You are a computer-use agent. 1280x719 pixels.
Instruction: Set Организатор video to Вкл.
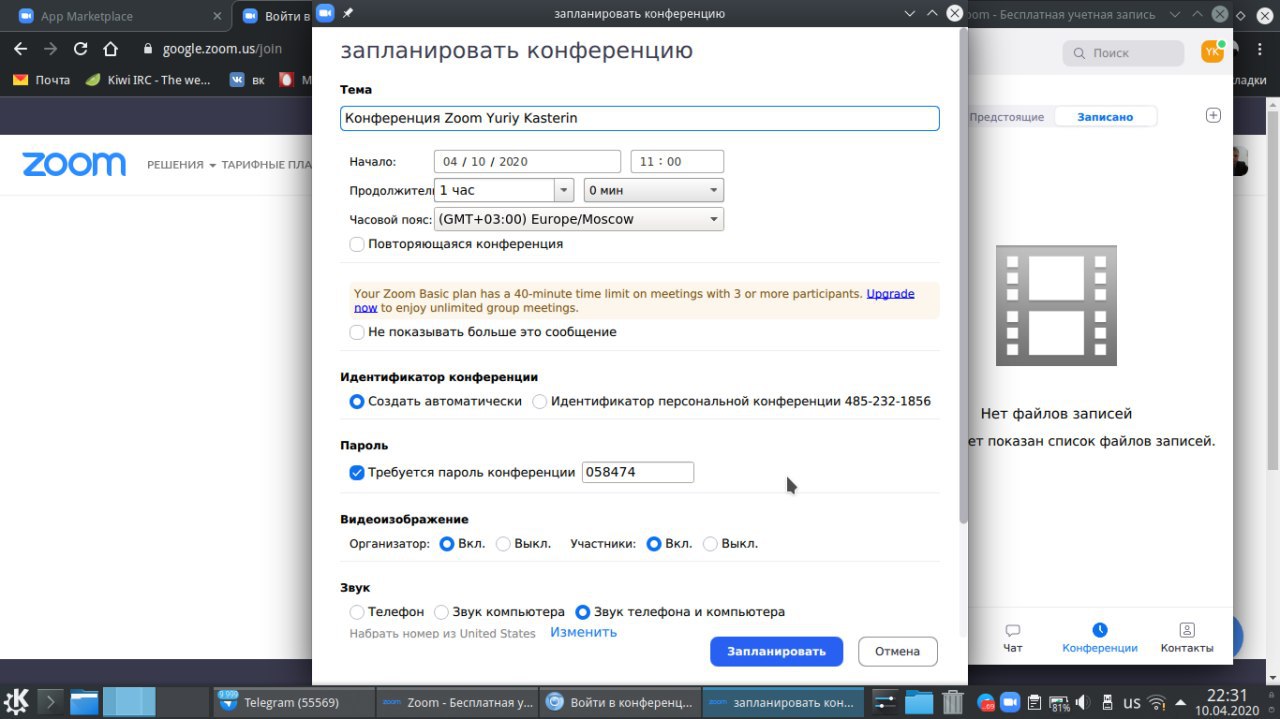click(447, 544)
